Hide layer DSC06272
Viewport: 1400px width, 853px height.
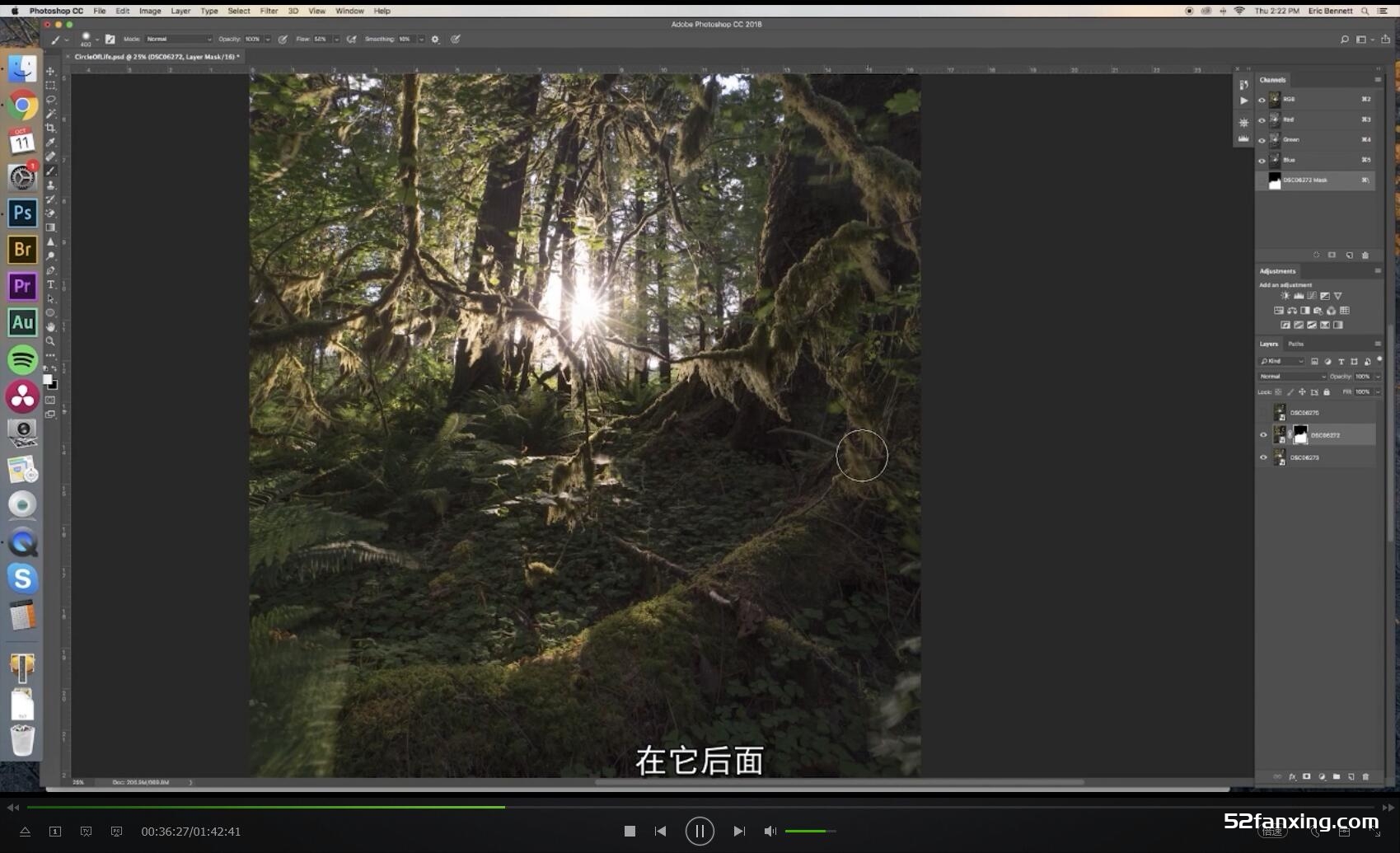(1263, 434)
